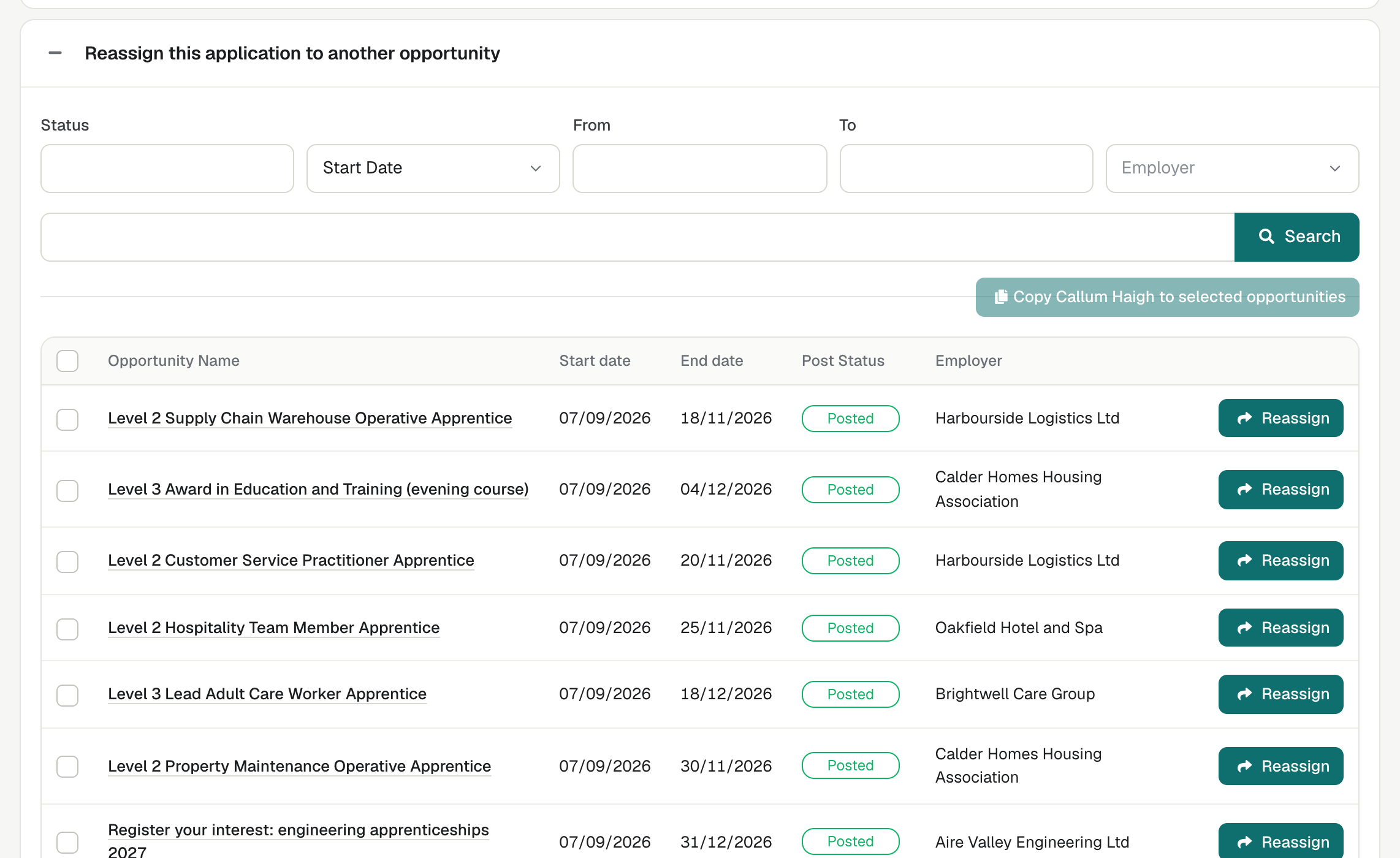
Task: Click end date 31/12/2026
Action: [726, 842]
